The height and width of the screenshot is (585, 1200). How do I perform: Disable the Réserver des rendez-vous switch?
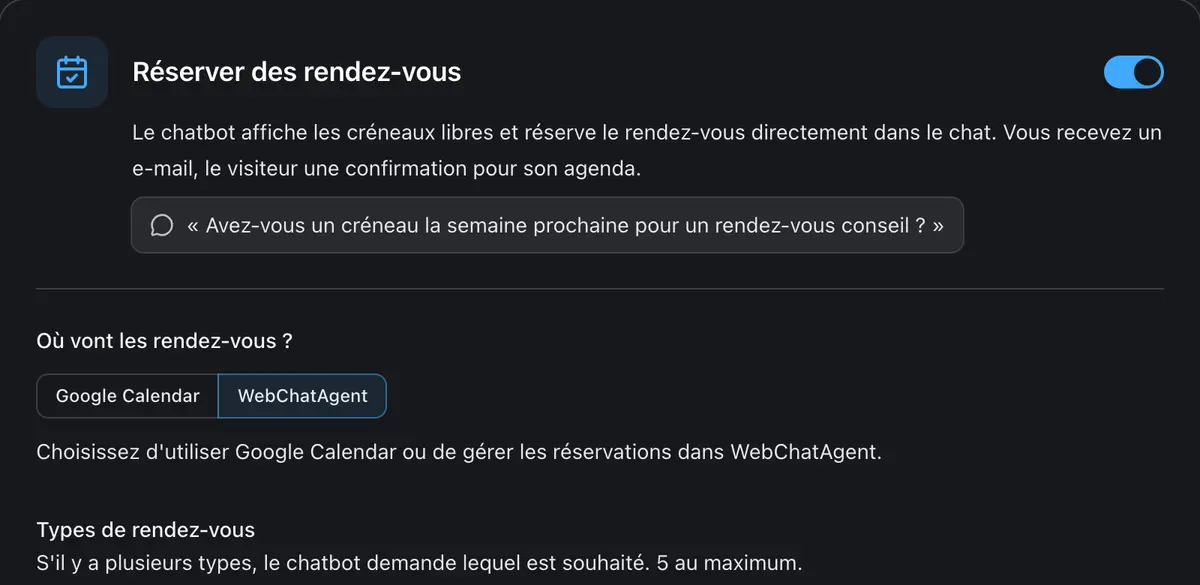point(1133,72)
